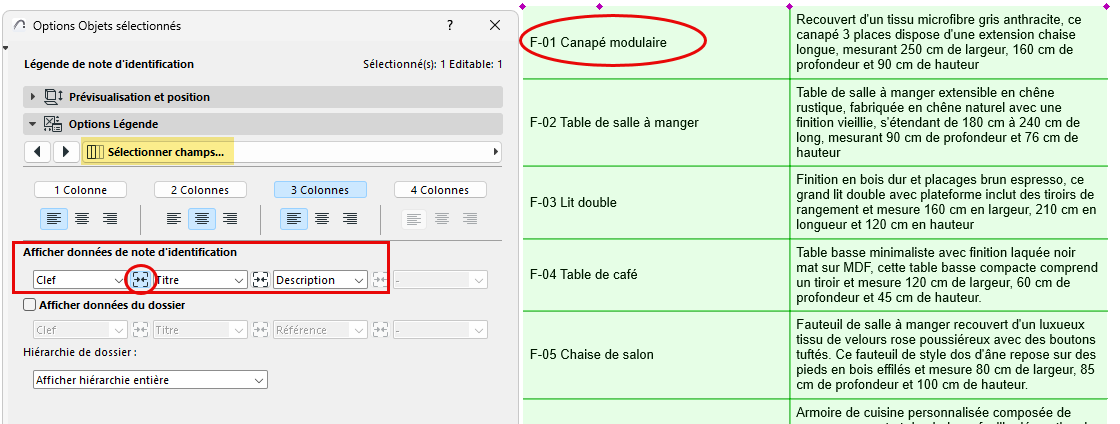
Task: Open the Titre field dropdown
Action: point(199,281)
